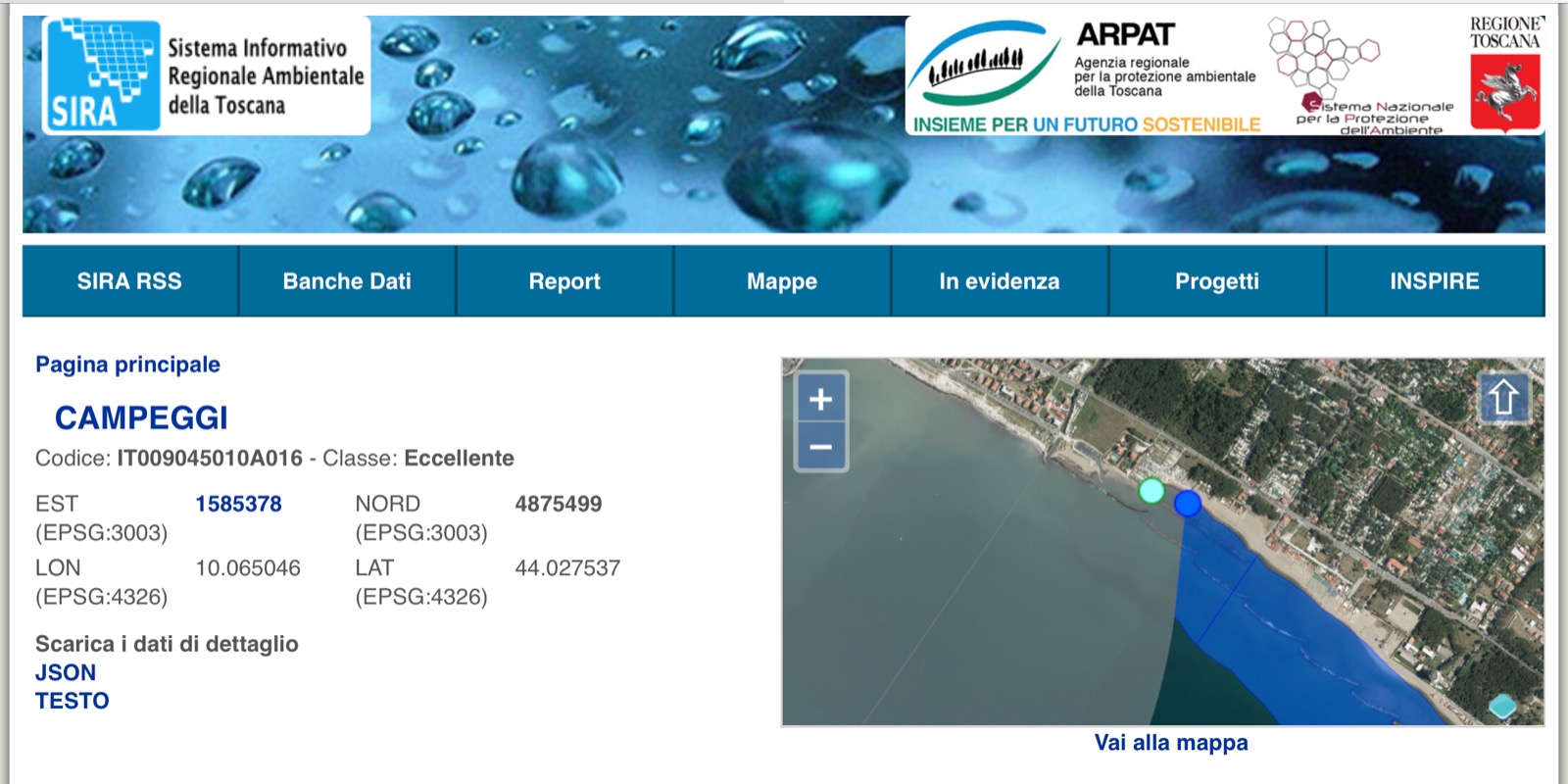The width and height of the screenshot is (1568, 784).
Task: Open the INSPIRE menu item
Action: (1435, 281)
